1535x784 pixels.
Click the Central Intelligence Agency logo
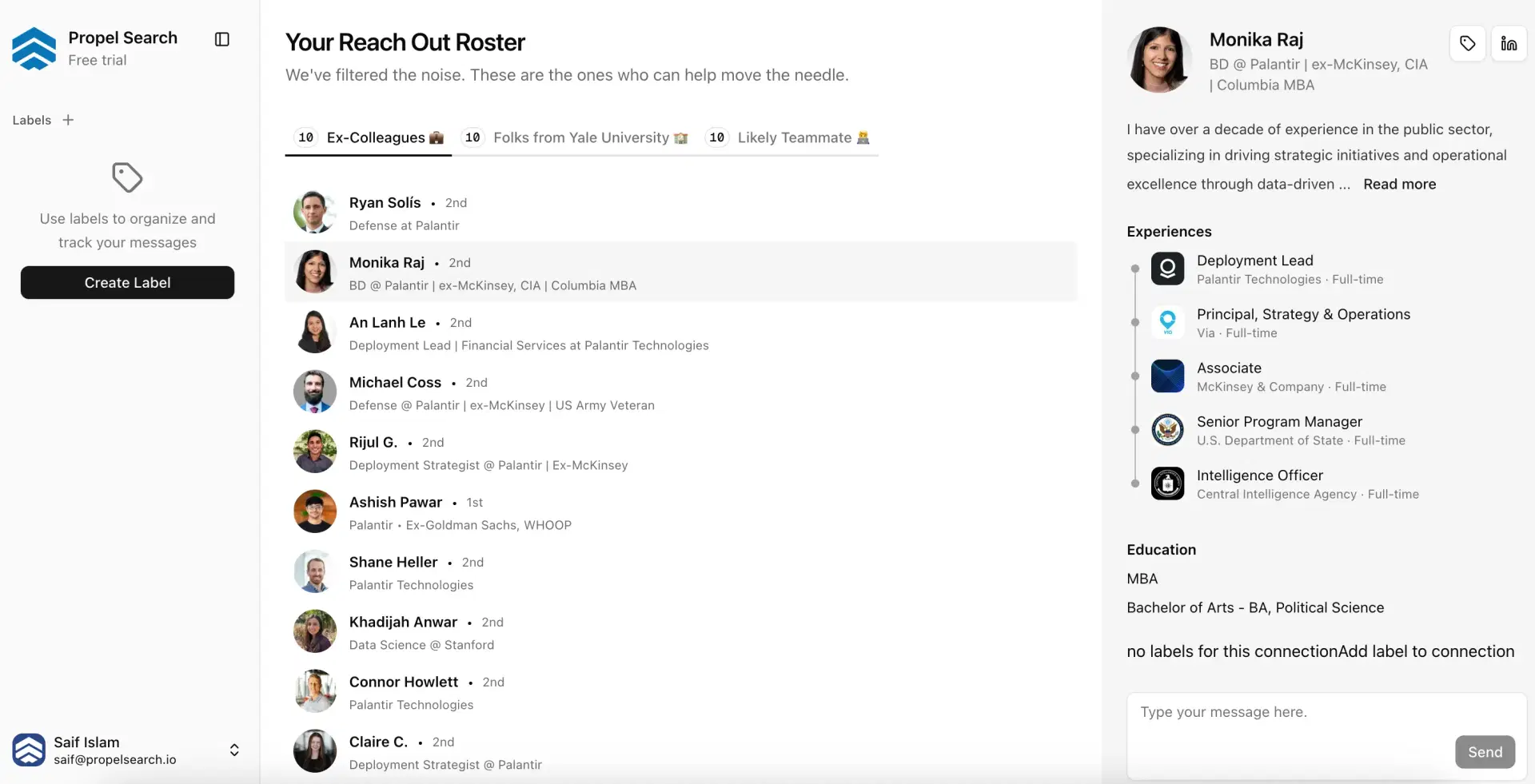click(1167, 483)
